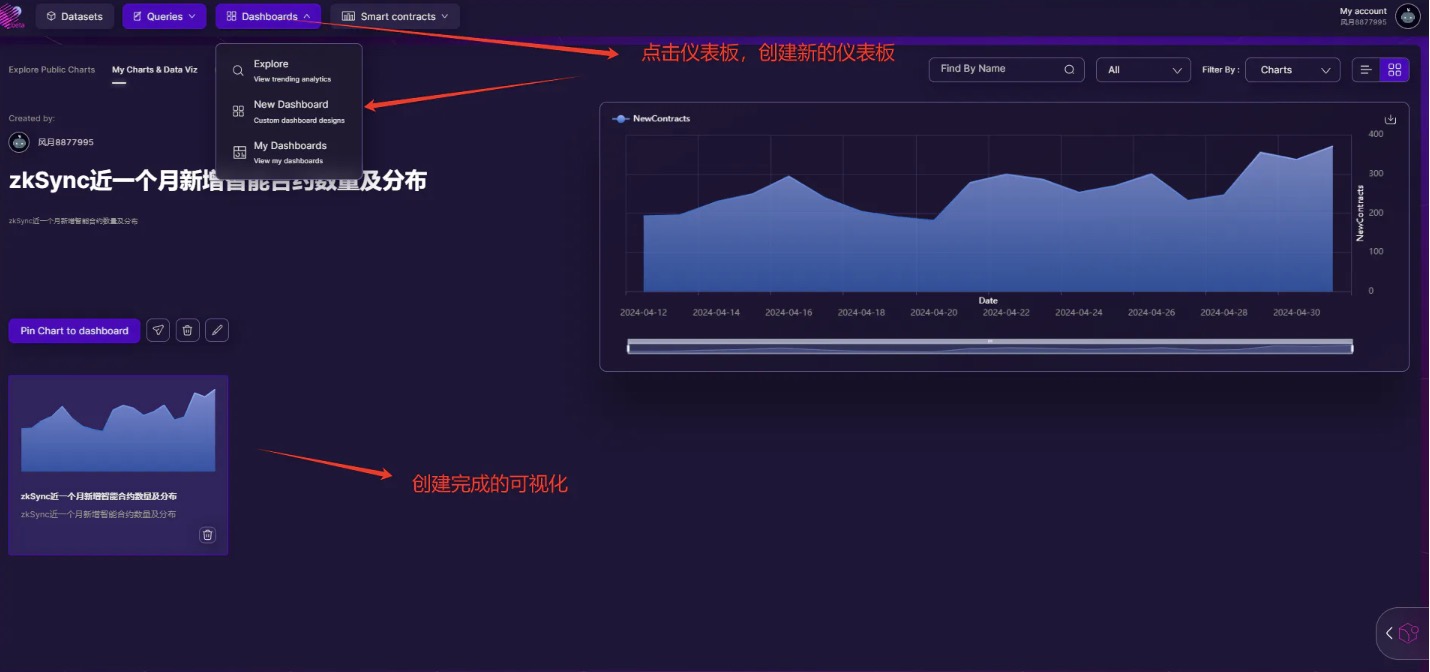Open the account avatar in top right
The image size is (1430, 672).
1407,17
